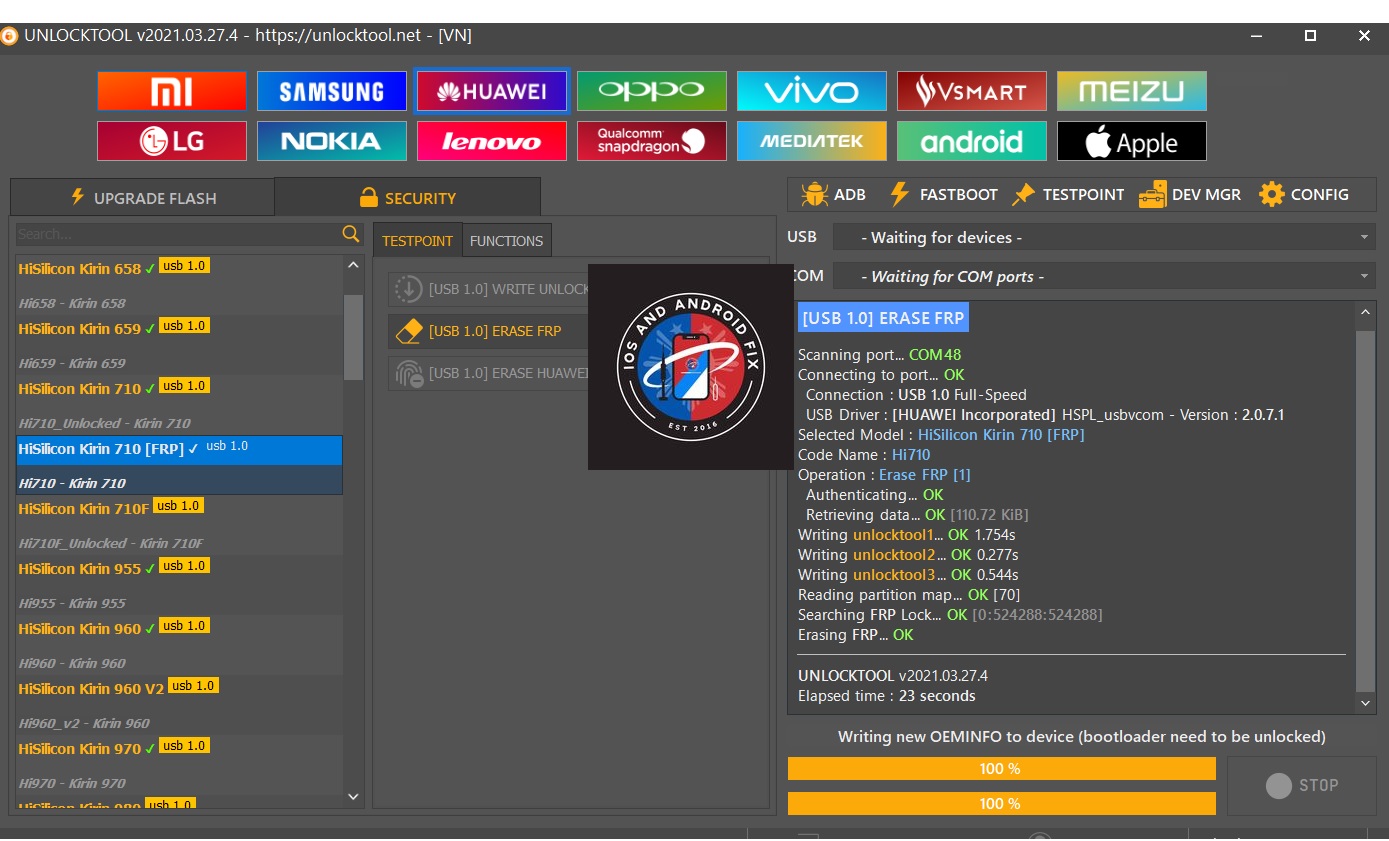The width and height of the screenshot is (1389, 841).
Task: Choose the Samsung brand tile
Action: click(x=332, y=91)
